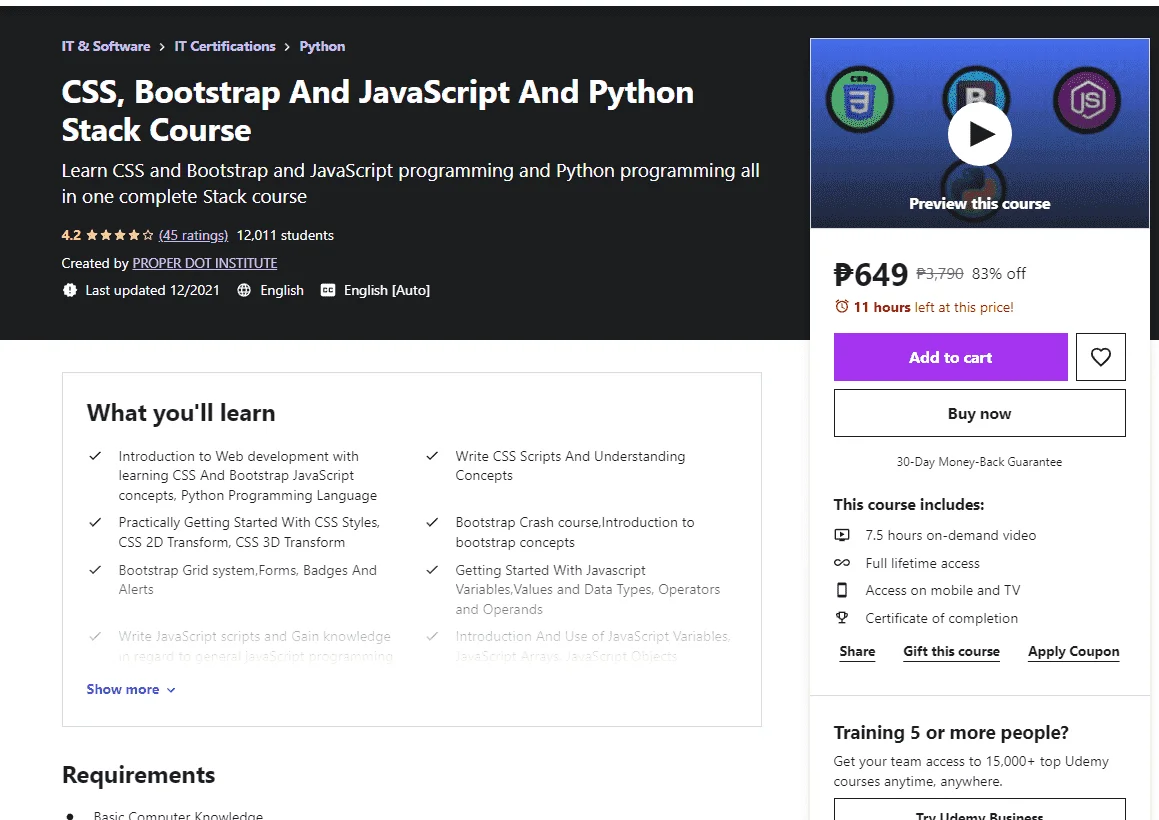Click the CSS3 logo badge in preview

[860, 100]
